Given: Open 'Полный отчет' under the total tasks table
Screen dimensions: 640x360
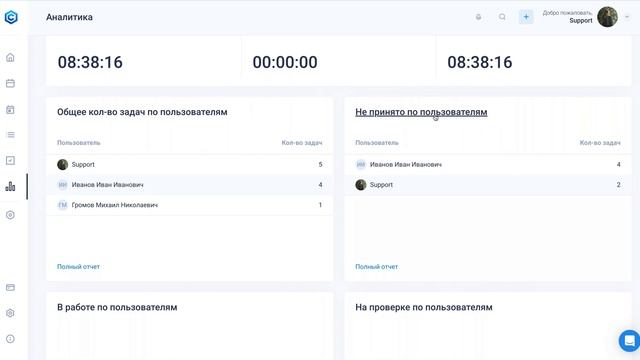Looking at the screenshot, I should pos(78,267).
